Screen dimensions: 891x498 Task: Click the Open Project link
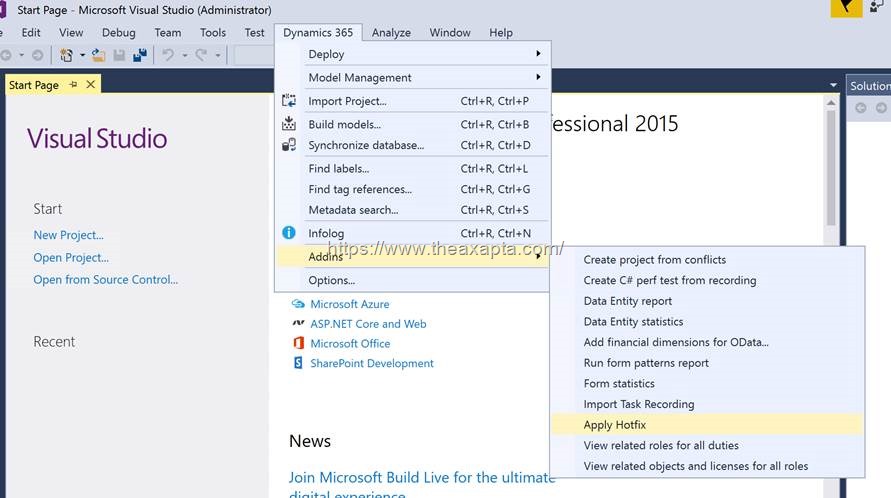coord(71,257)
